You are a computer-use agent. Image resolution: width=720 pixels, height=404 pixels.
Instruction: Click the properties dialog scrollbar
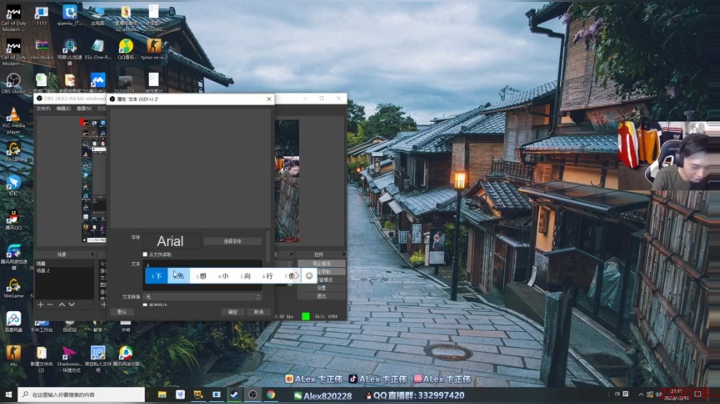[x=269, y=248]
